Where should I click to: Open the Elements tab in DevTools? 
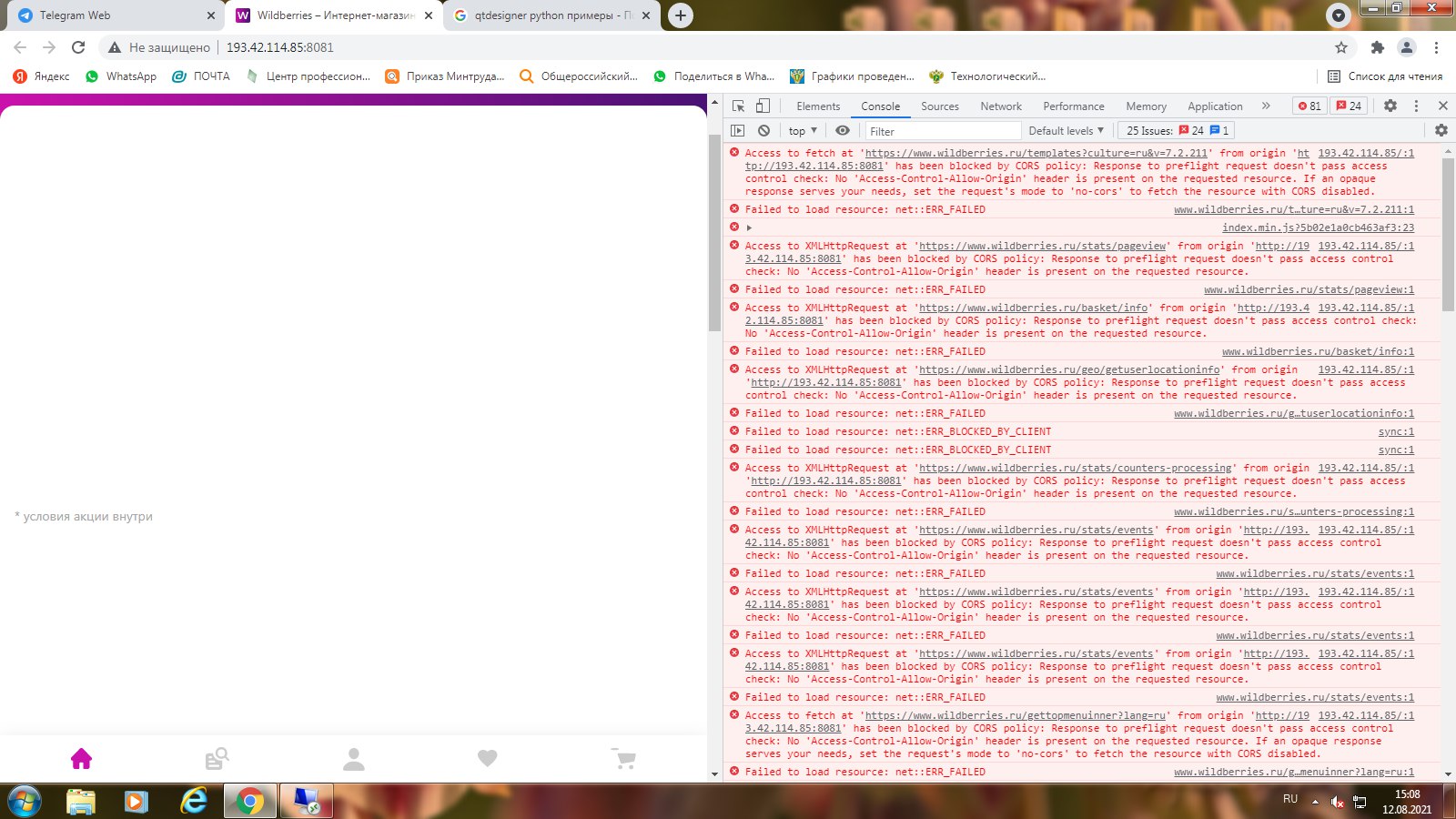pos(818,106)
